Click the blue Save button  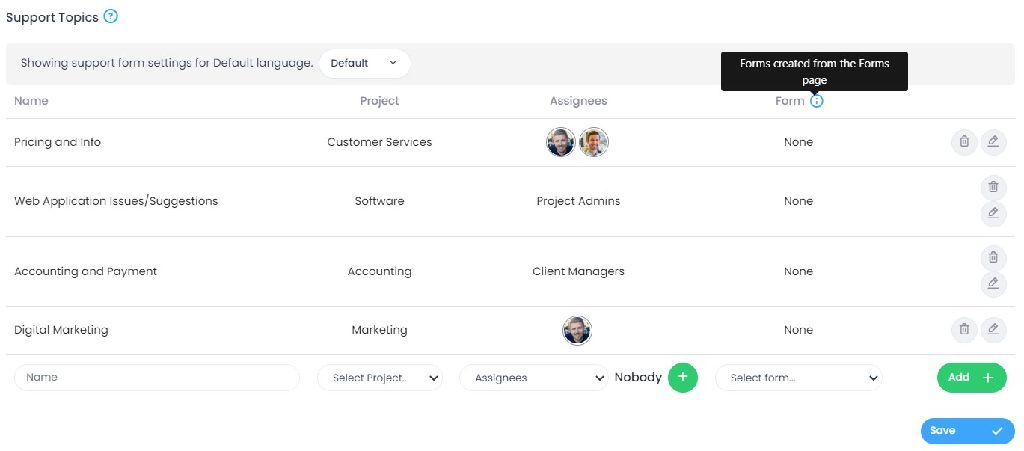967,431
